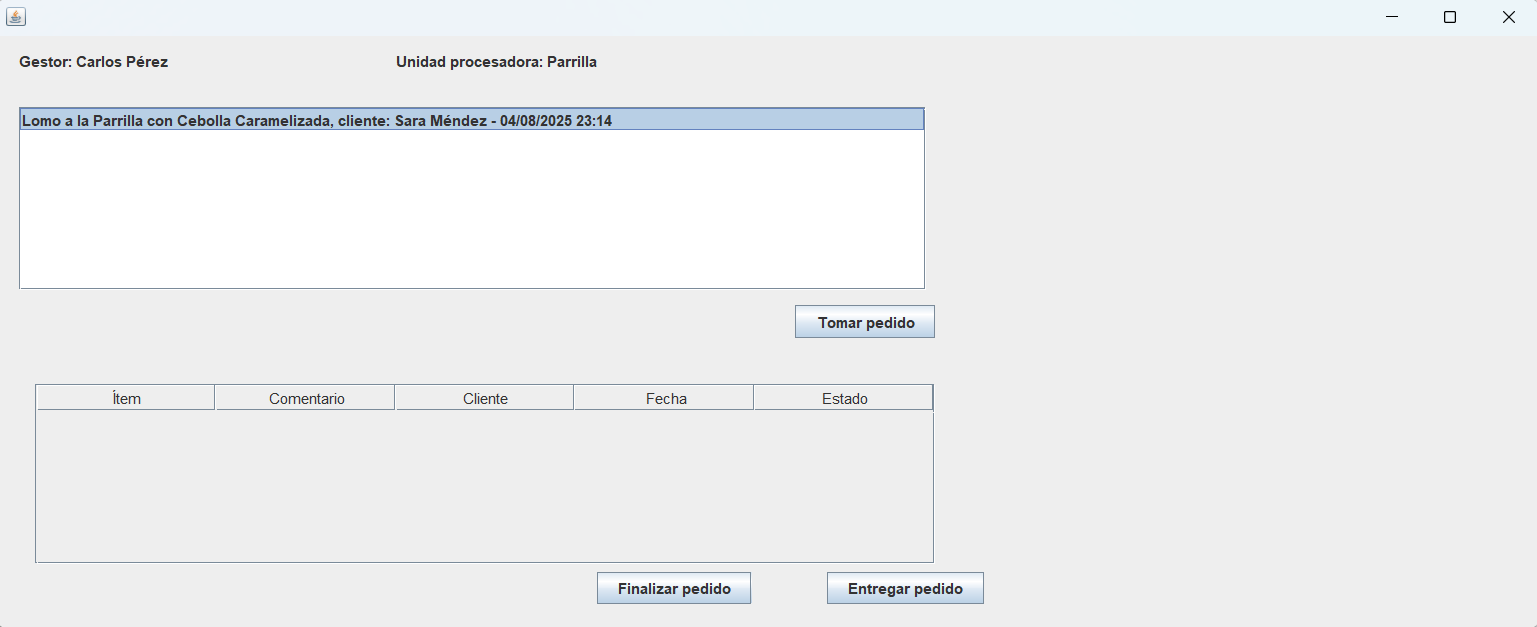Click the Tomar pedido button
Viewport: 1537px width, 627px height.
pyautogui.click(x=865, y=322)
